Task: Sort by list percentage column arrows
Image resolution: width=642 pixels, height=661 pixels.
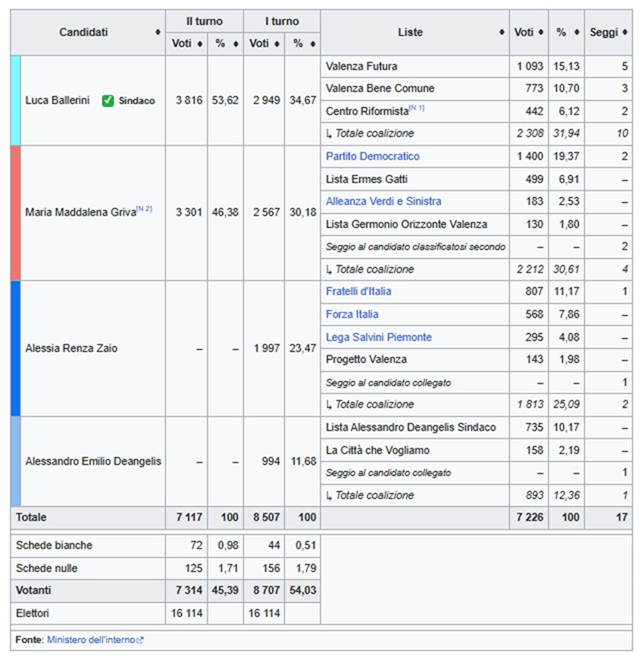Action: 577,32
